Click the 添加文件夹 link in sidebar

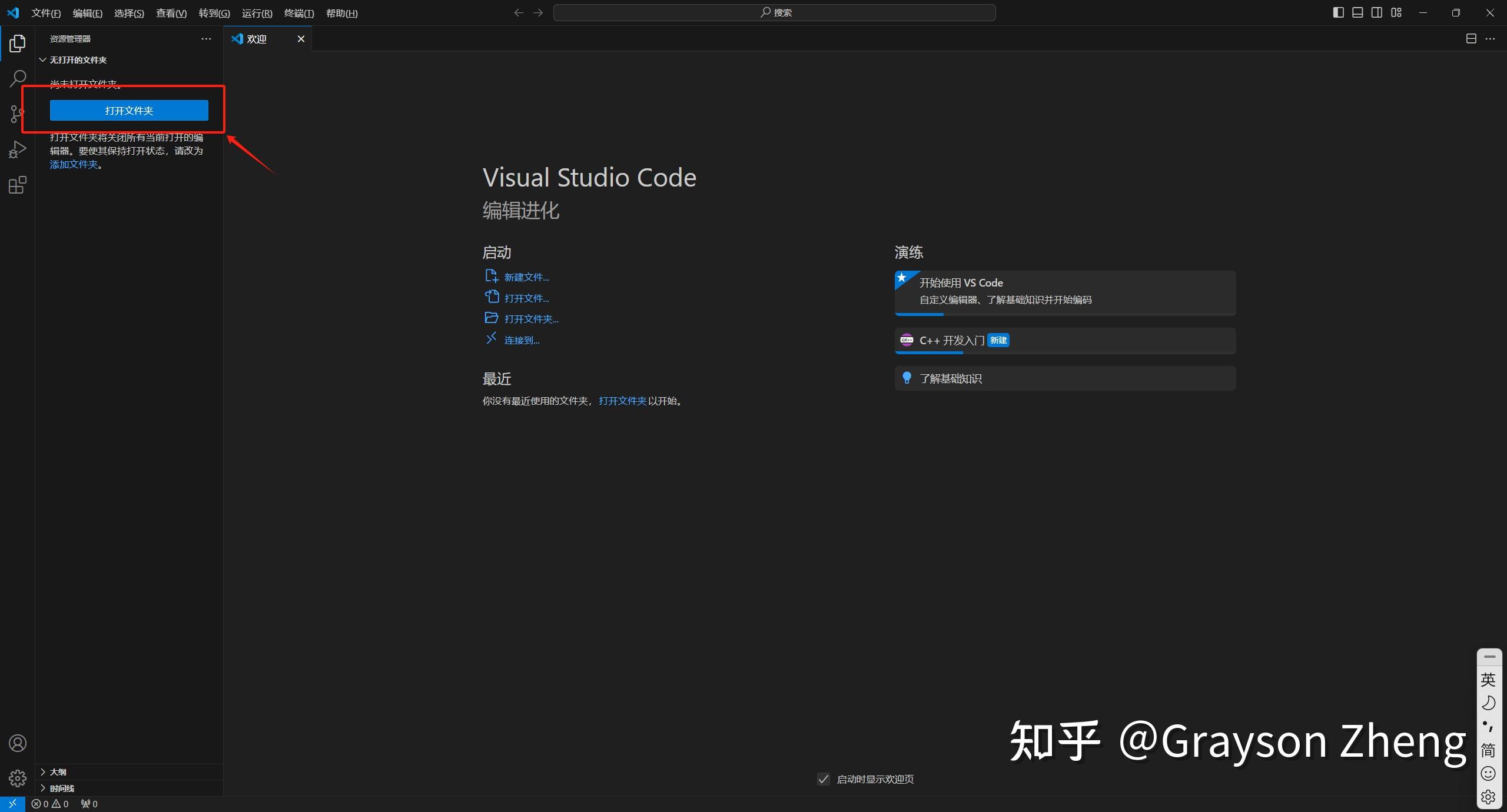click(74, 165)
